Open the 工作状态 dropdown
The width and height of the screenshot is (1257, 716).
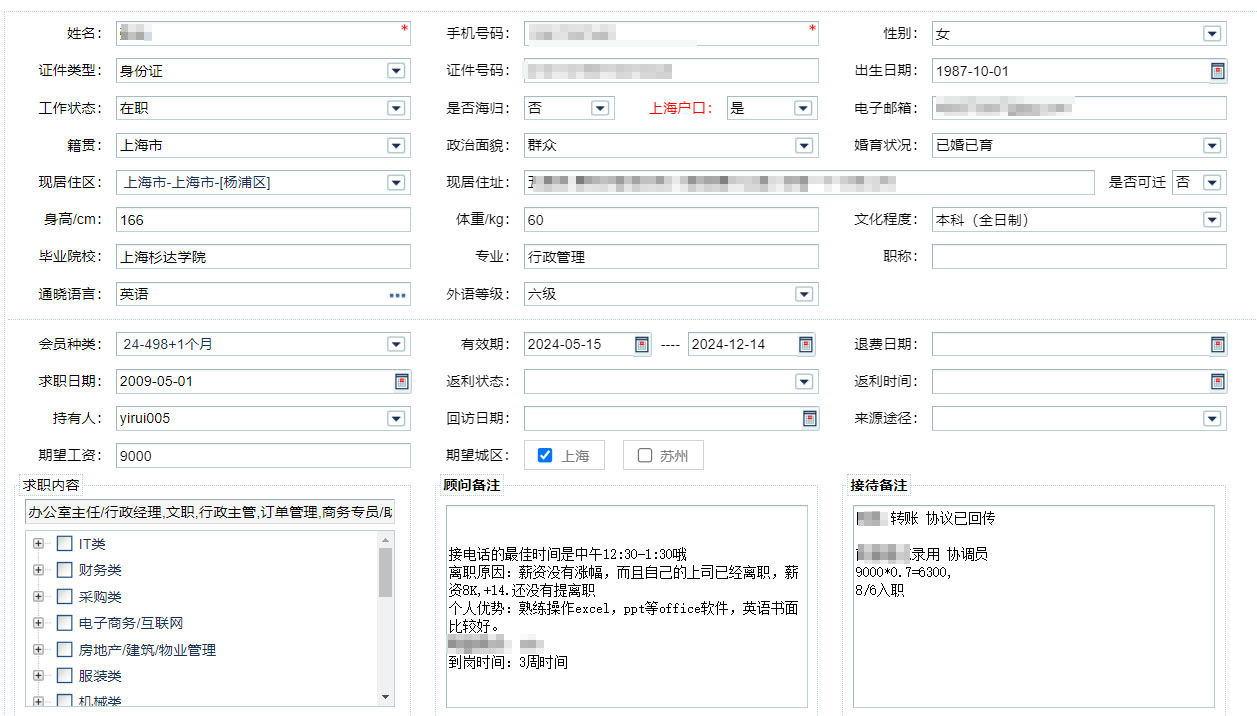[x=396, y=108]
